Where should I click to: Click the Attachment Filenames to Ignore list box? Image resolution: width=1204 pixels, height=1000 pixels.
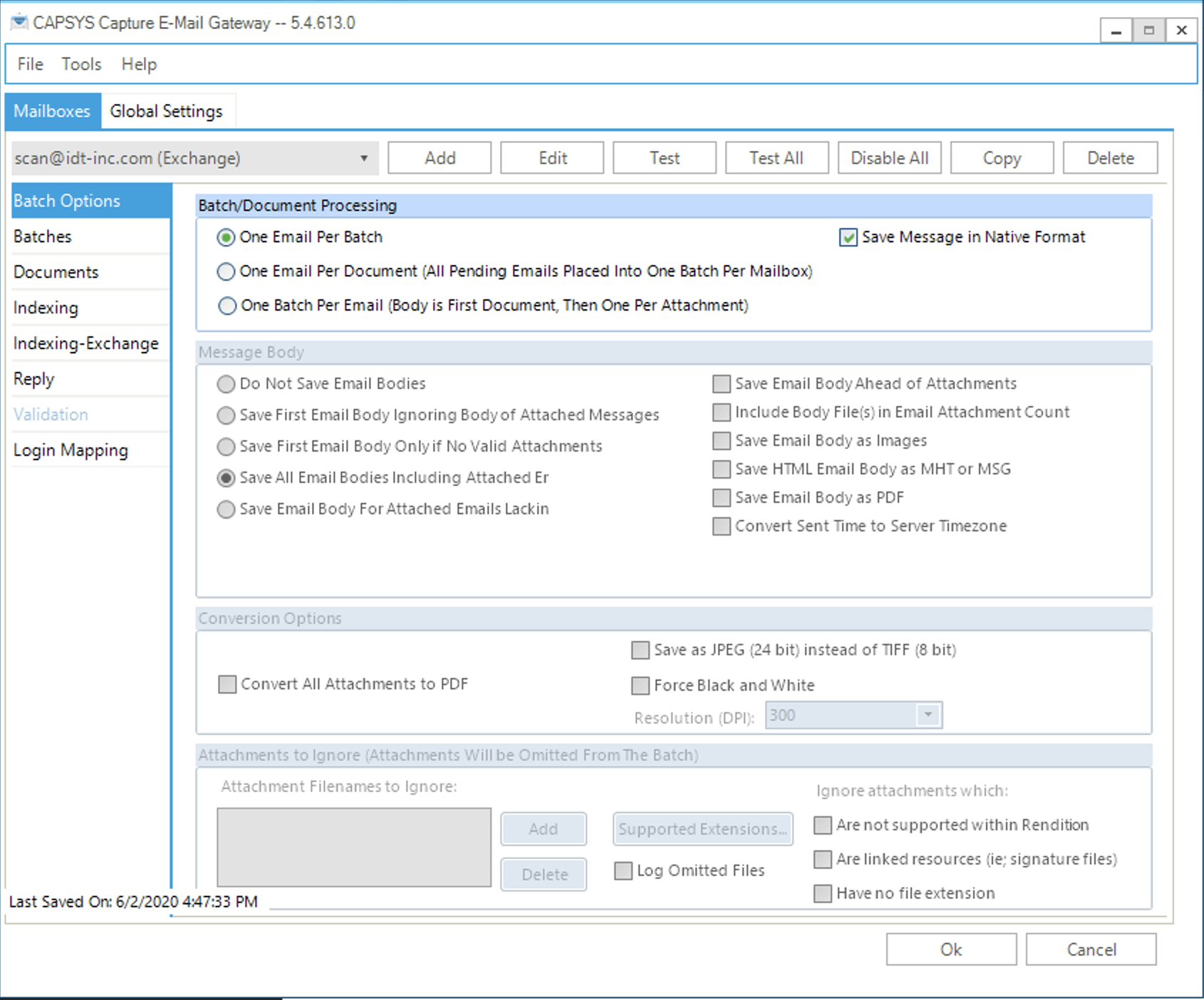click(x=354, y=848)
